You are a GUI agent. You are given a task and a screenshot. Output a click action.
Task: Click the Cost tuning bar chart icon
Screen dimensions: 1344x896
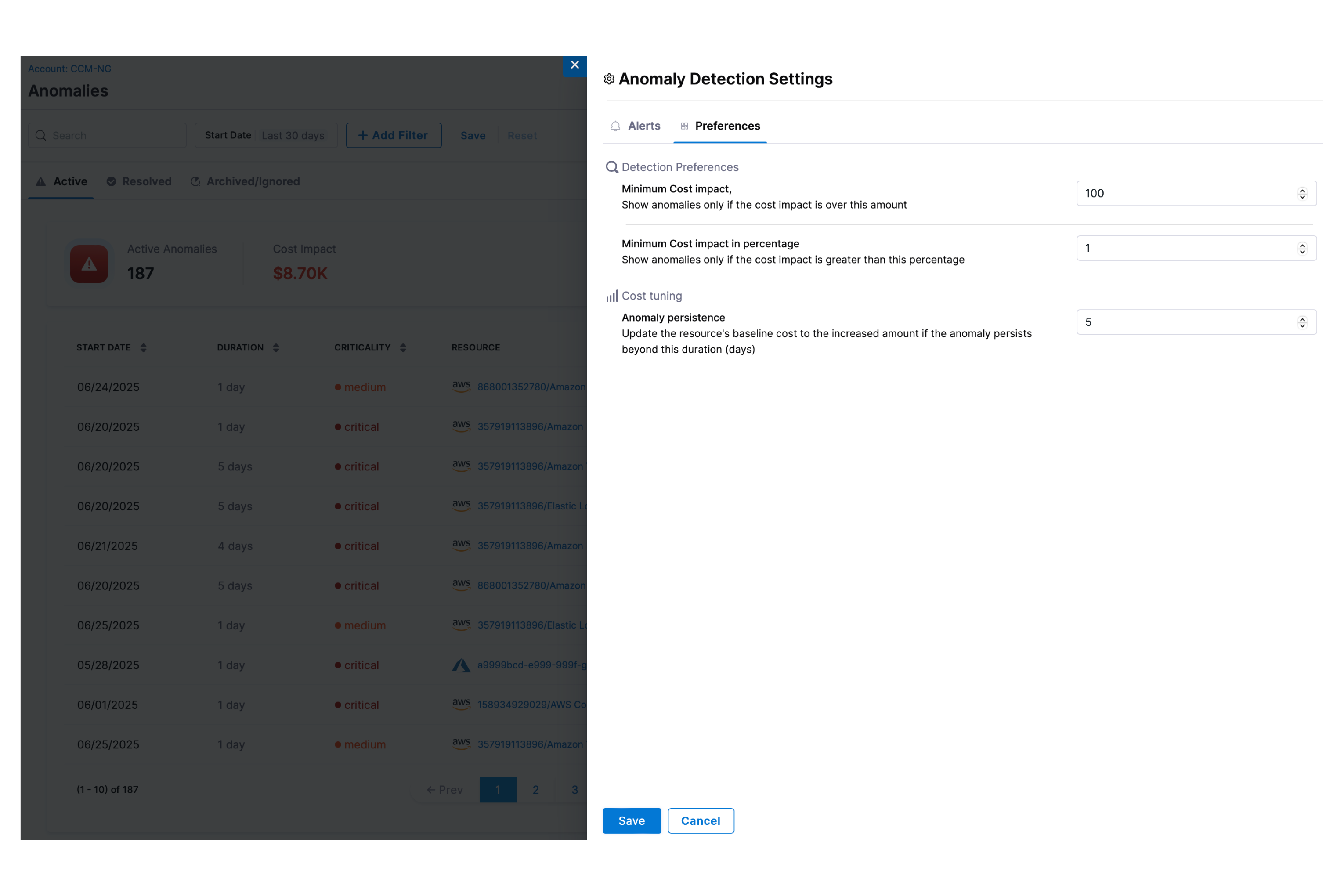coord(612,296)
